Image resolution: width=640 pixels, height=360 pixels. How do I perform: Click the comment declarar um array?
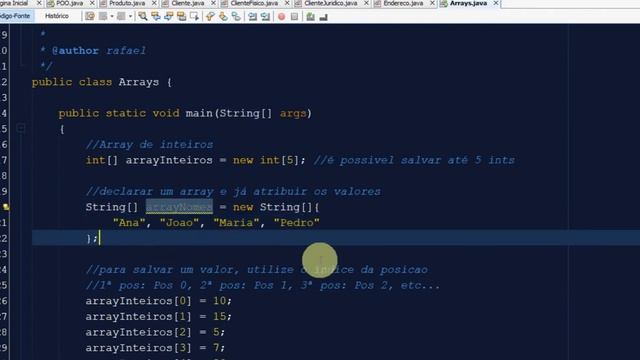(233, 191)
